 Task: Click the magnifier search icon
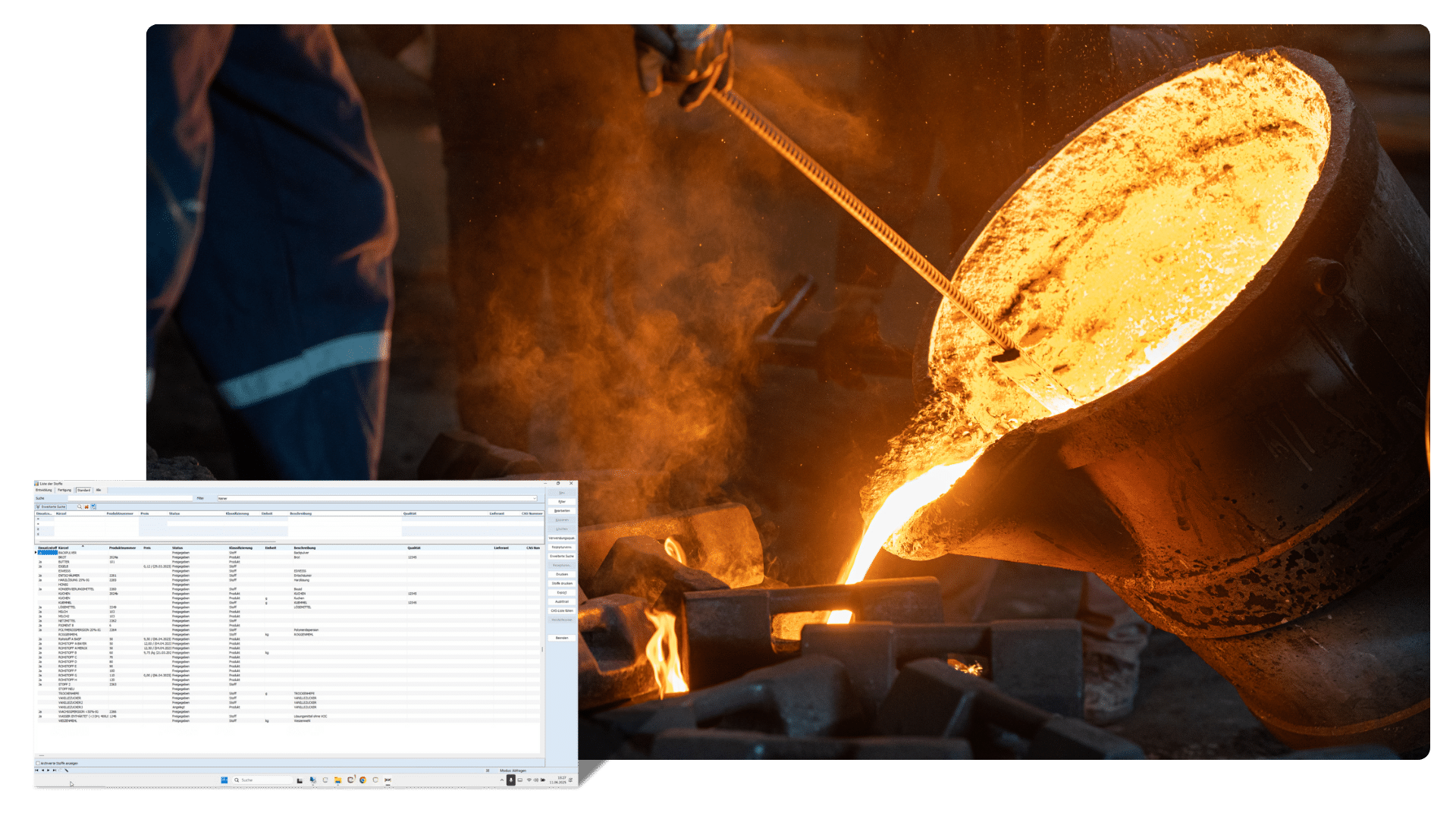80,507
